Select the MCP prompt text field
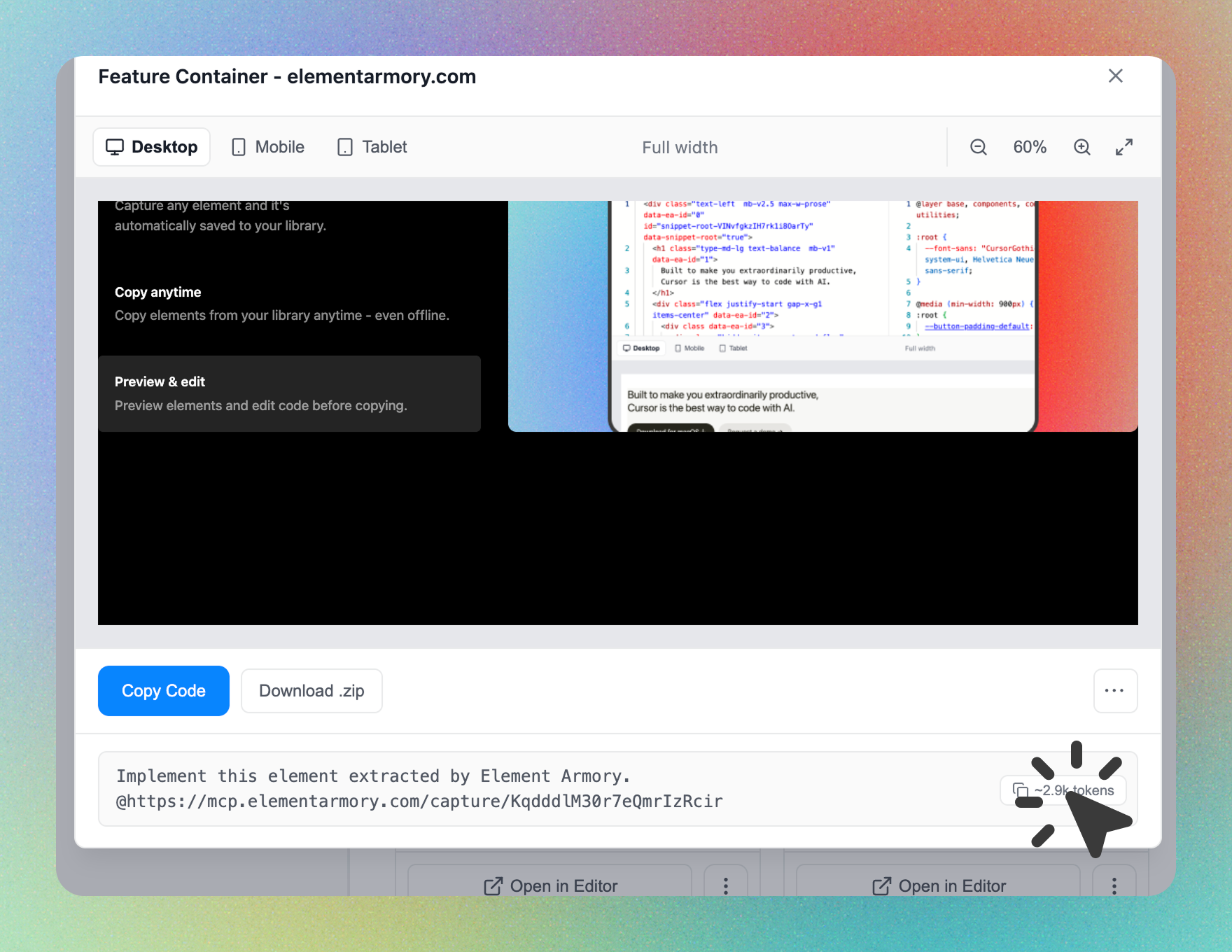This screenshot has height=952, width=1232. coord(490,788)
